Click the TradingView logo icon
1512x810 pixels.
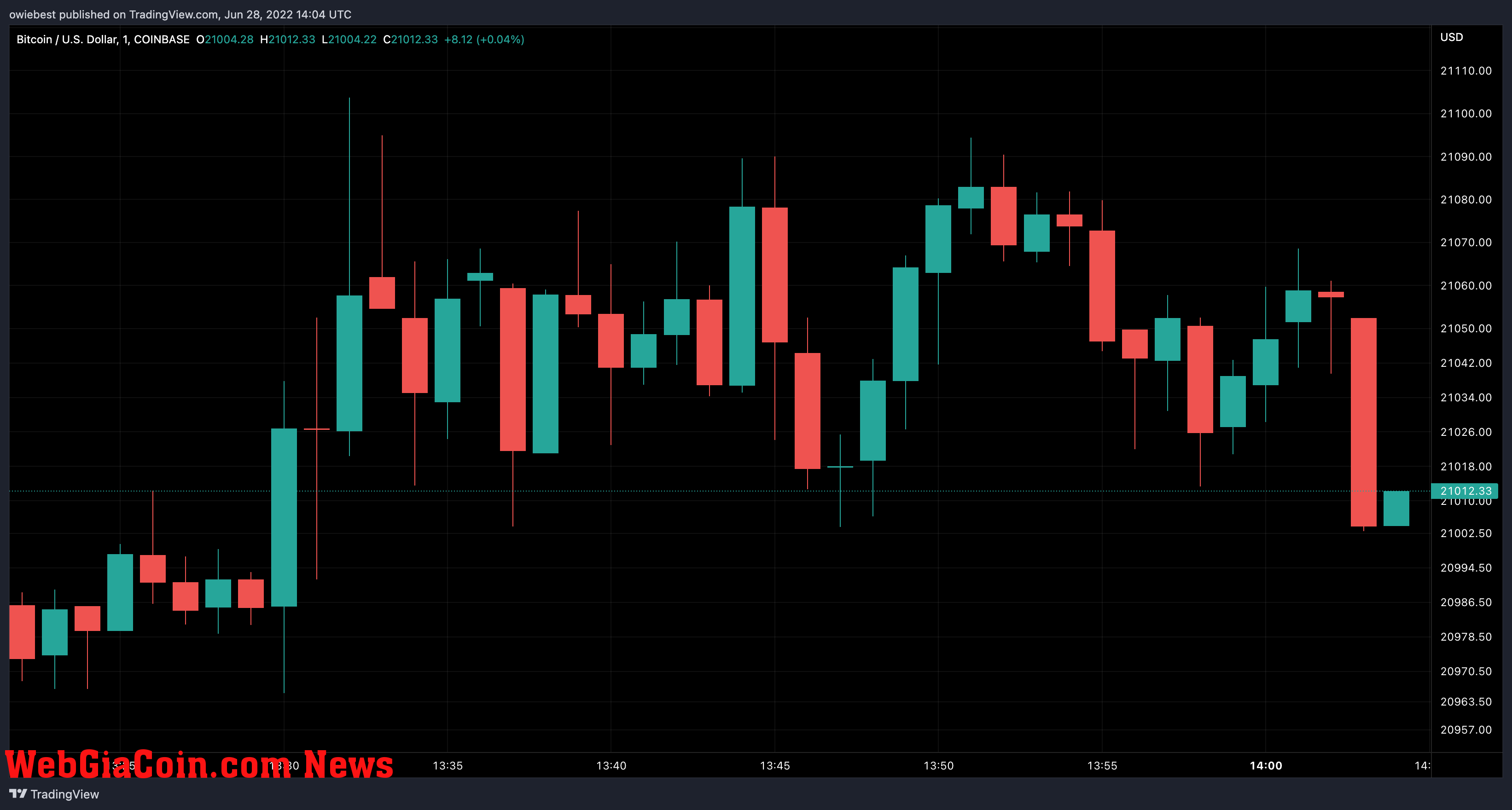click(x=18, y=793)
